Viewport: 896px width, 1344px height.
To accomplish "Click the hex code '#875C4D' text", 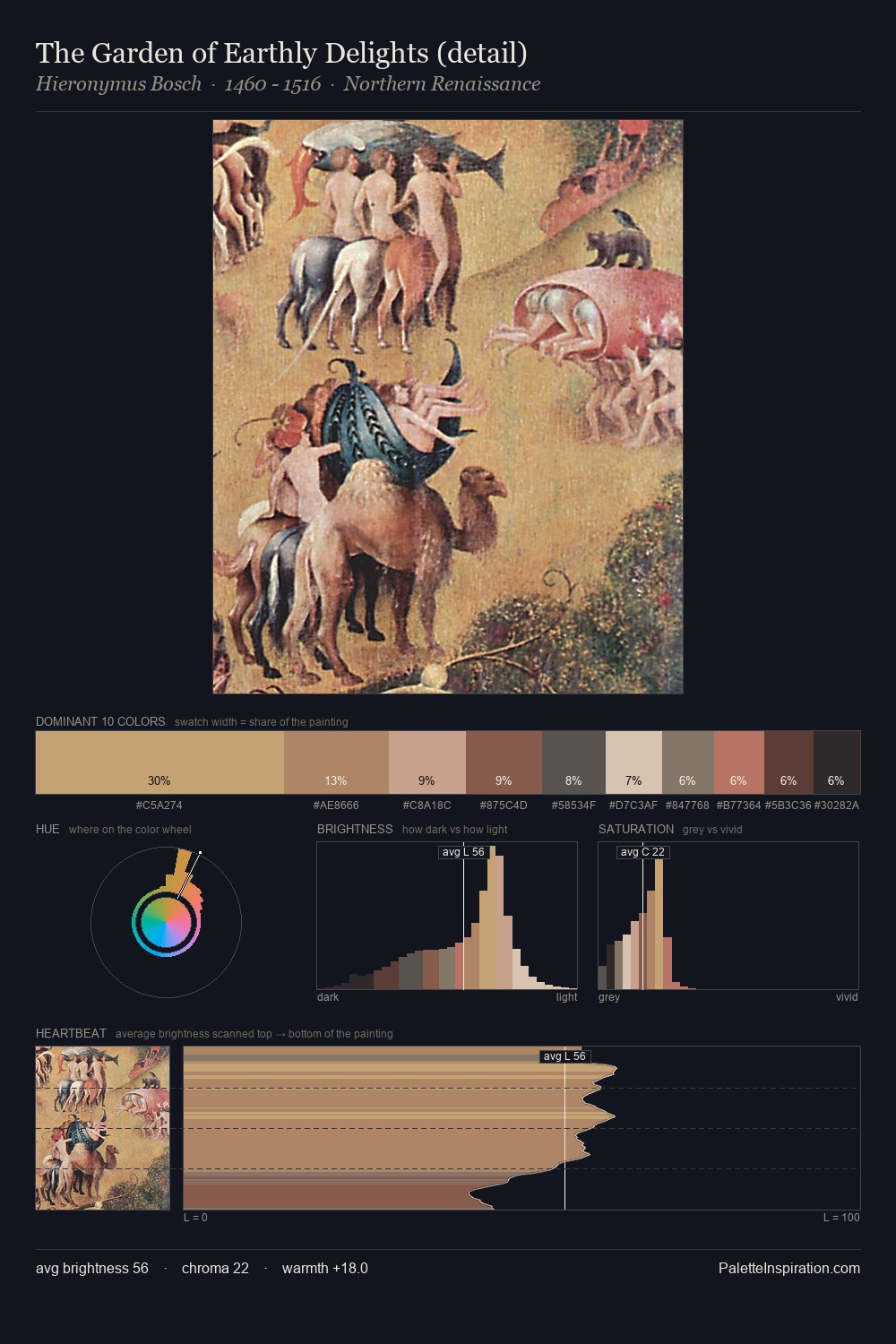I will (x=504, y=805).
